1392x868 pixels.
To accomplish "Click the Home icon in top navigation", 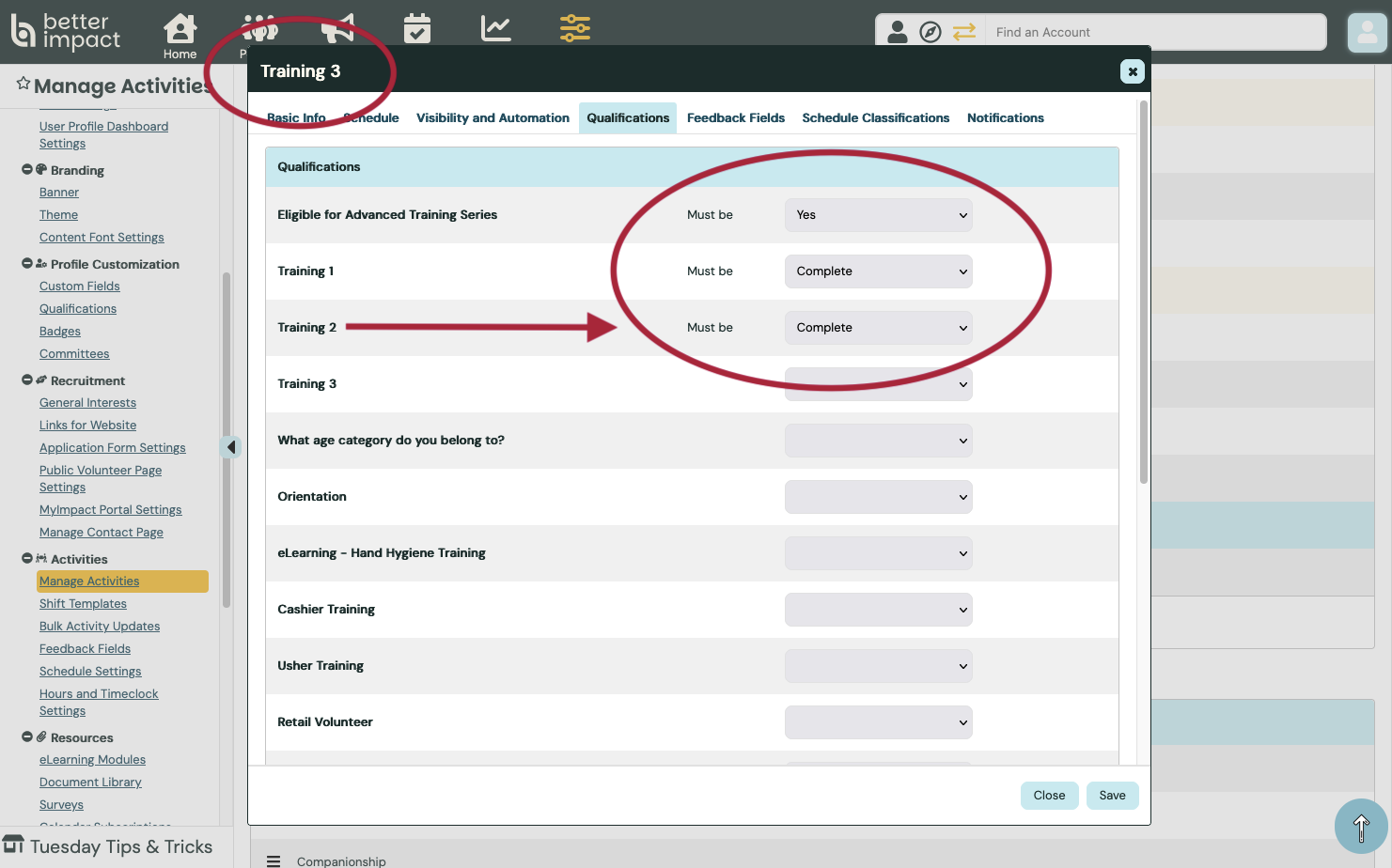I will point(180,35).
